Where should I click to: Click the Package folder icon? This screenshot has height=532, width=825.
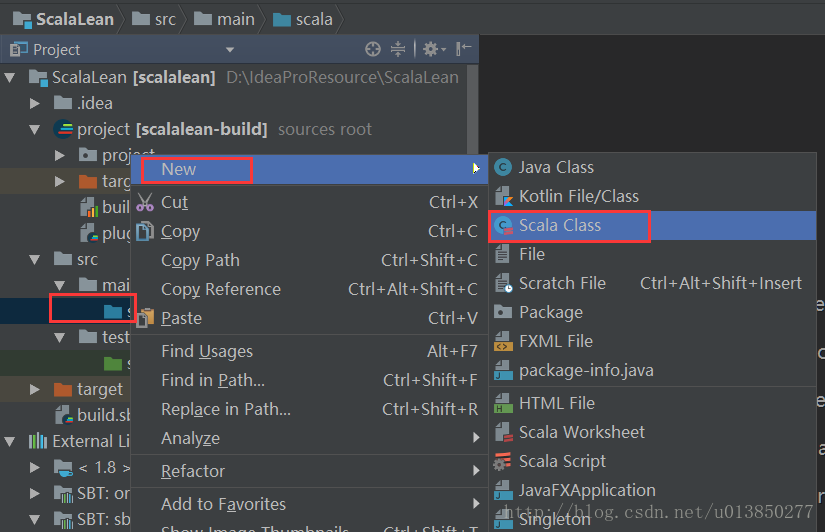click(503, 312)
